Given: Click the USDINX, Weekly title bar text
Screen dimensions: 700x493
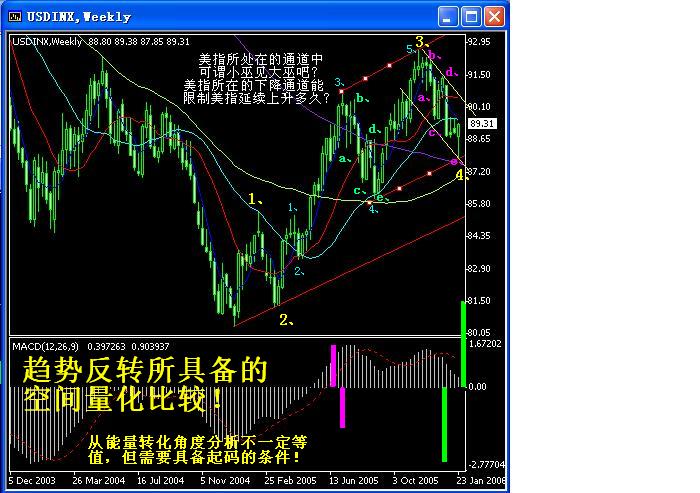Looking at the screenshot, I should pos(79,17).
